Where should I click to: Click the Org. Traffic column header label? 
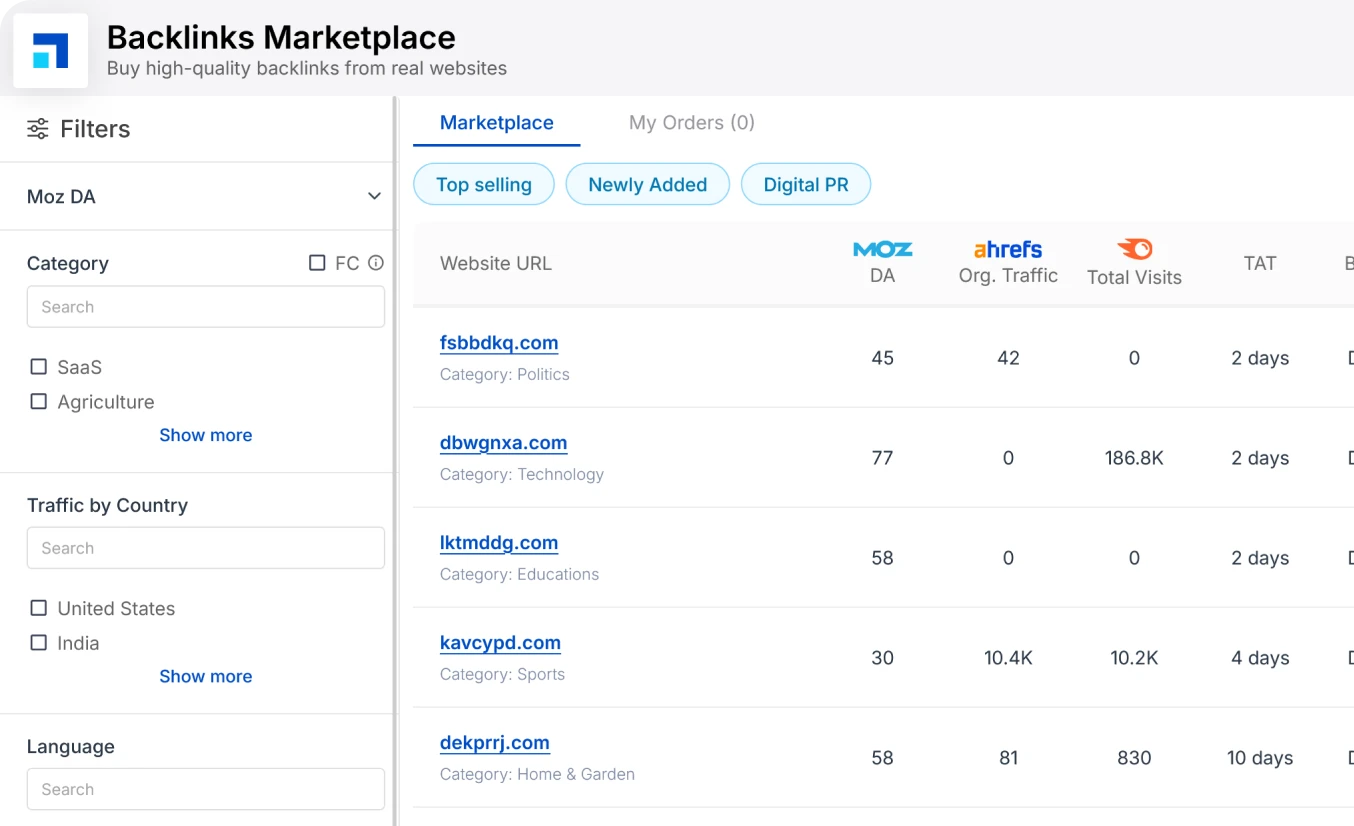click(1008, 275)
